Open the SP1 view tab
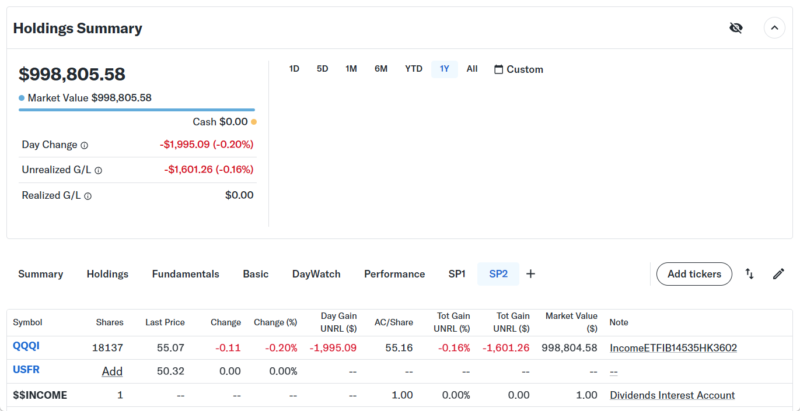800x411 pixels. click(x=457, y=274)
